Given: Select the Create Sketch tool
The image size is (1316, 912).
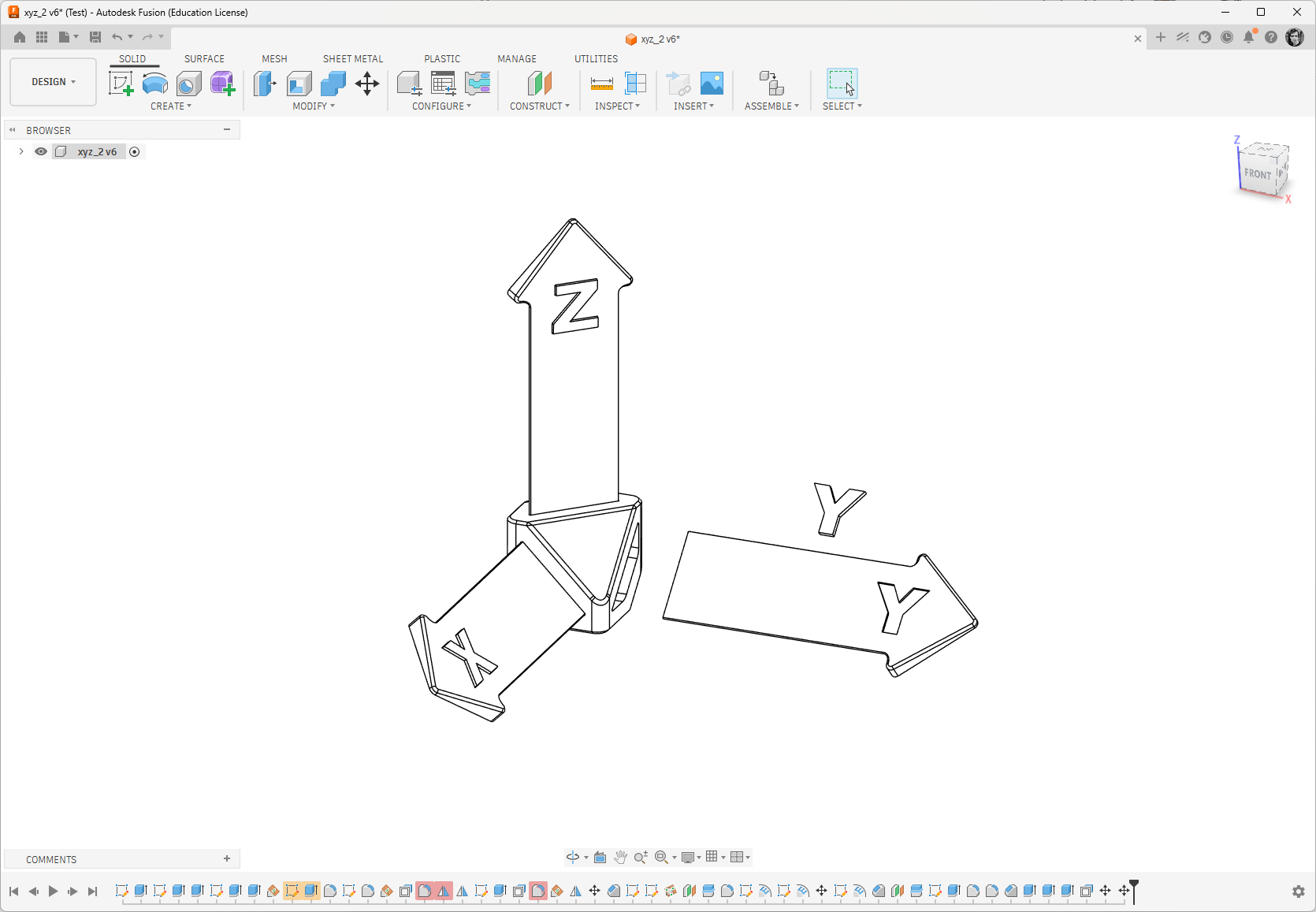Looking at the screenshot, I should pyautogui.click(x=121, y=84).
